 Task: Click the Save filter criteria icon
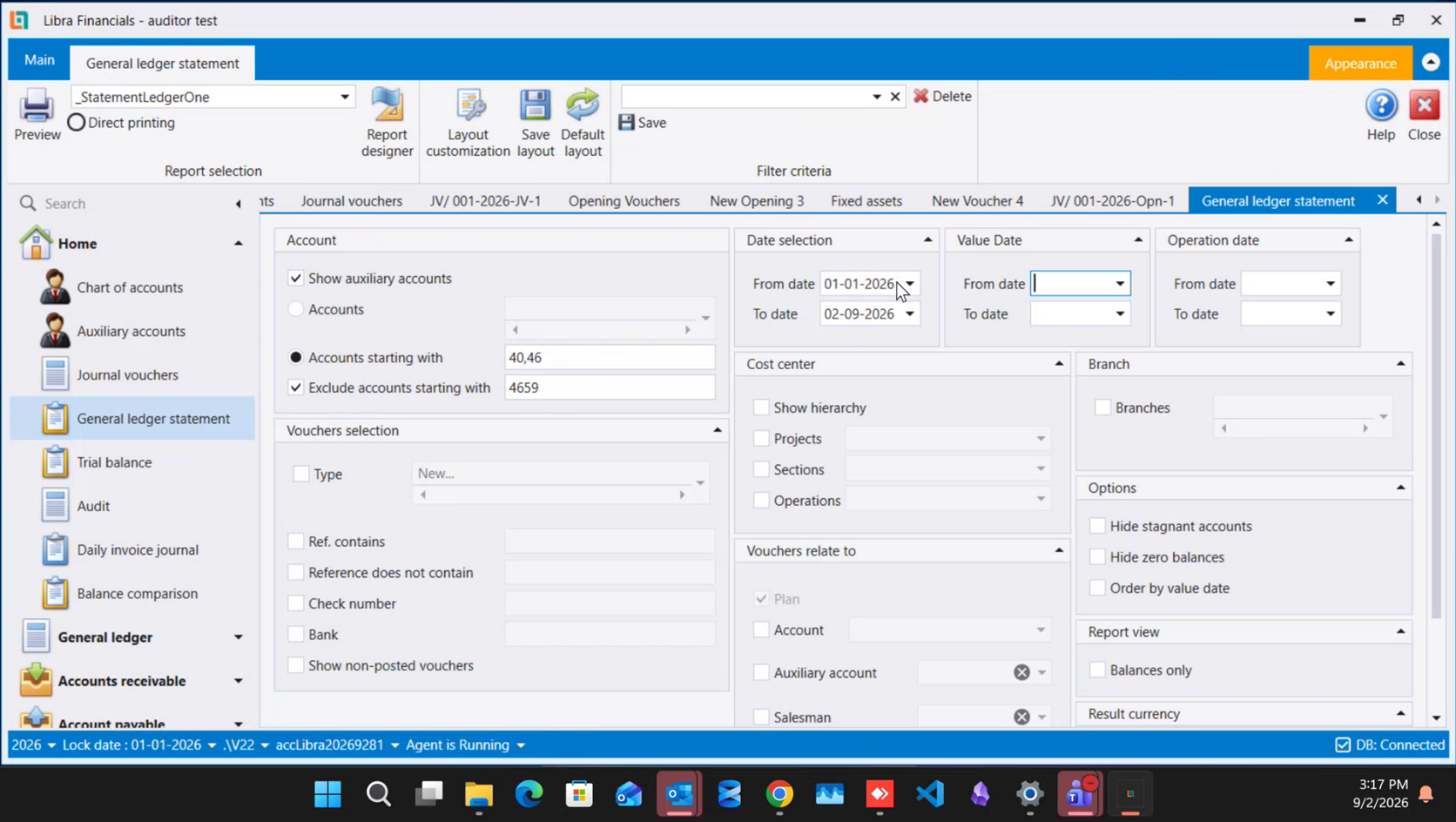(x=626, y=123)
